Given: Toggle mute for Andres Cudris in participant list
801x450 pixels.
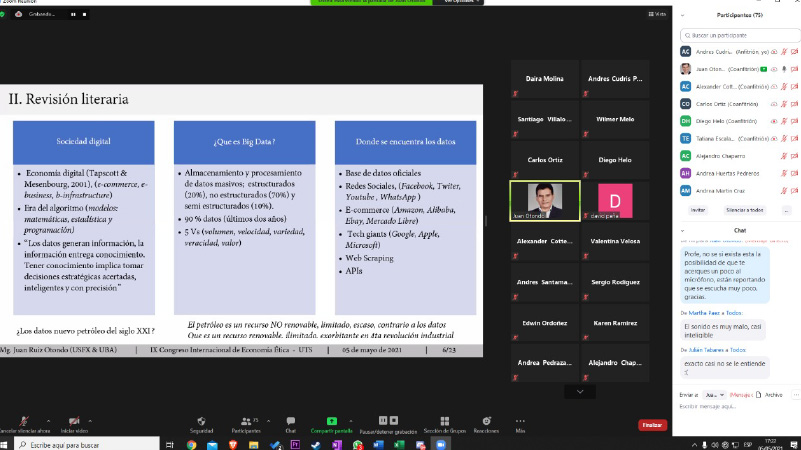Looking at the screenshot, I should [x=784, y=52].
